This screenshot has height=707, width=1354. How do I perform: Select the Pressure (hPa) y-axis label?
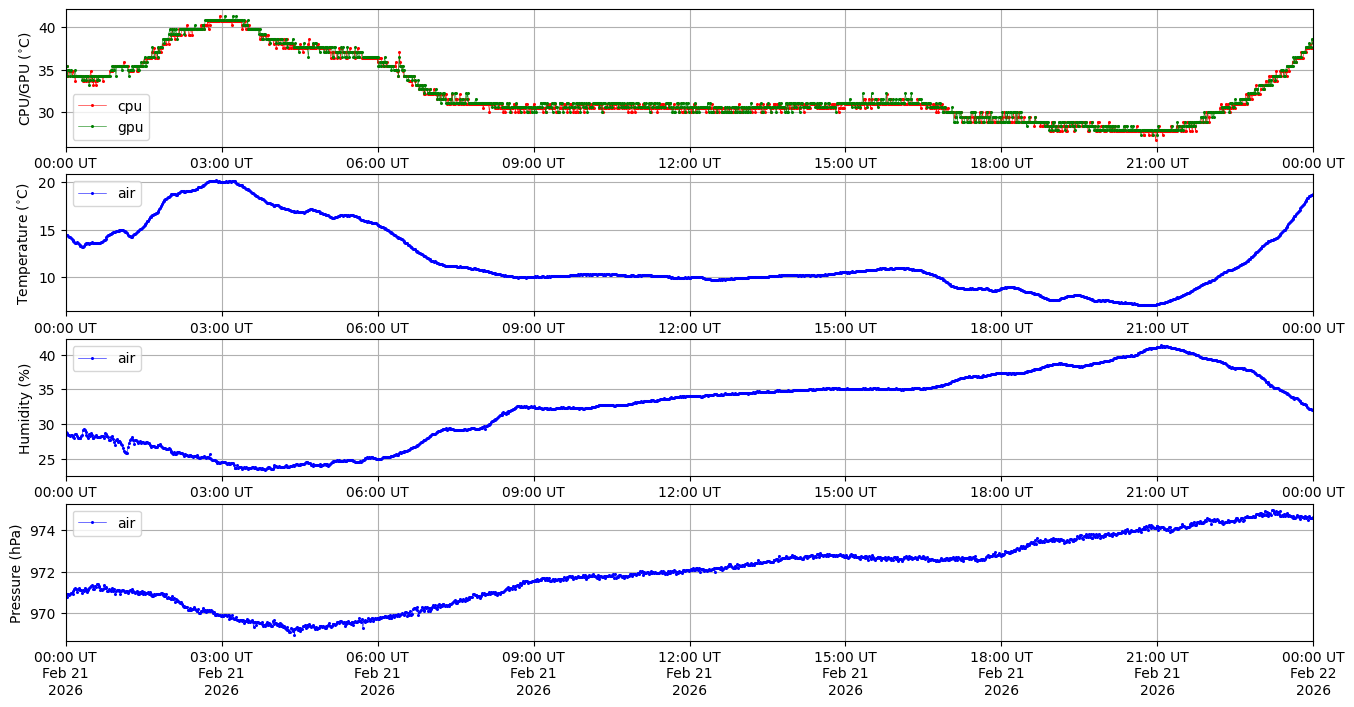point(16,573)
